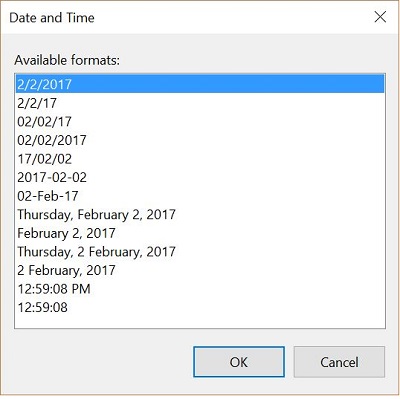The height and width of the screenshot is (399, 400).
Task: Pick the 02-Feb-17 format
Action: pyautogui.click(x=200, y=196)
